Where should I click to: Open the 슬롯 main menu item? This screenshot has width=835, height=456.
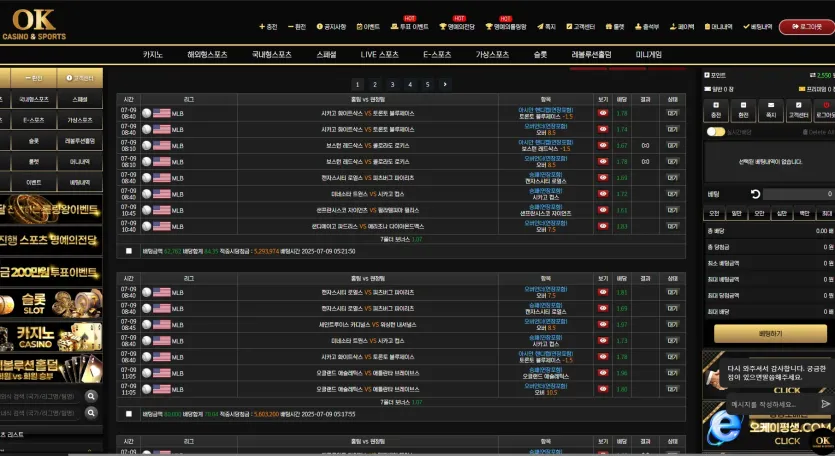(540, 54)
